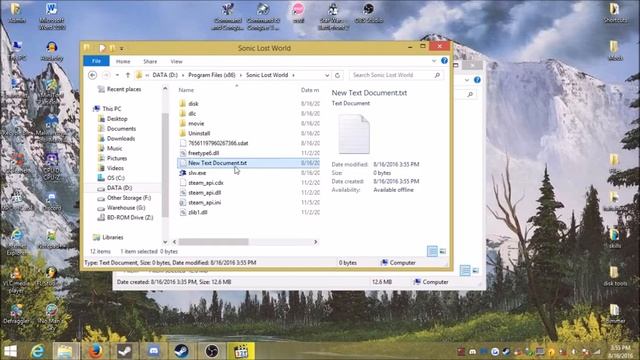Launch Internet Explorer from taskbar
This screenshot has height=360, width=640.
point(38,351)
